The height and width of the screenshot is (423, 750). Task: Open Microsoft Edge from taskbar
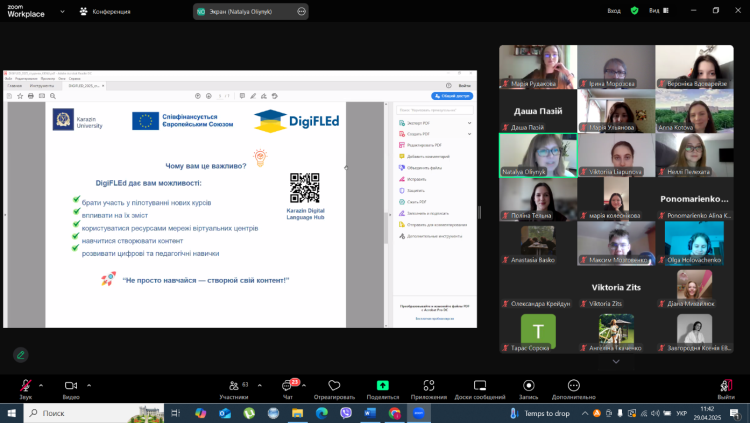pyautogui.click(x=322, y=413)
